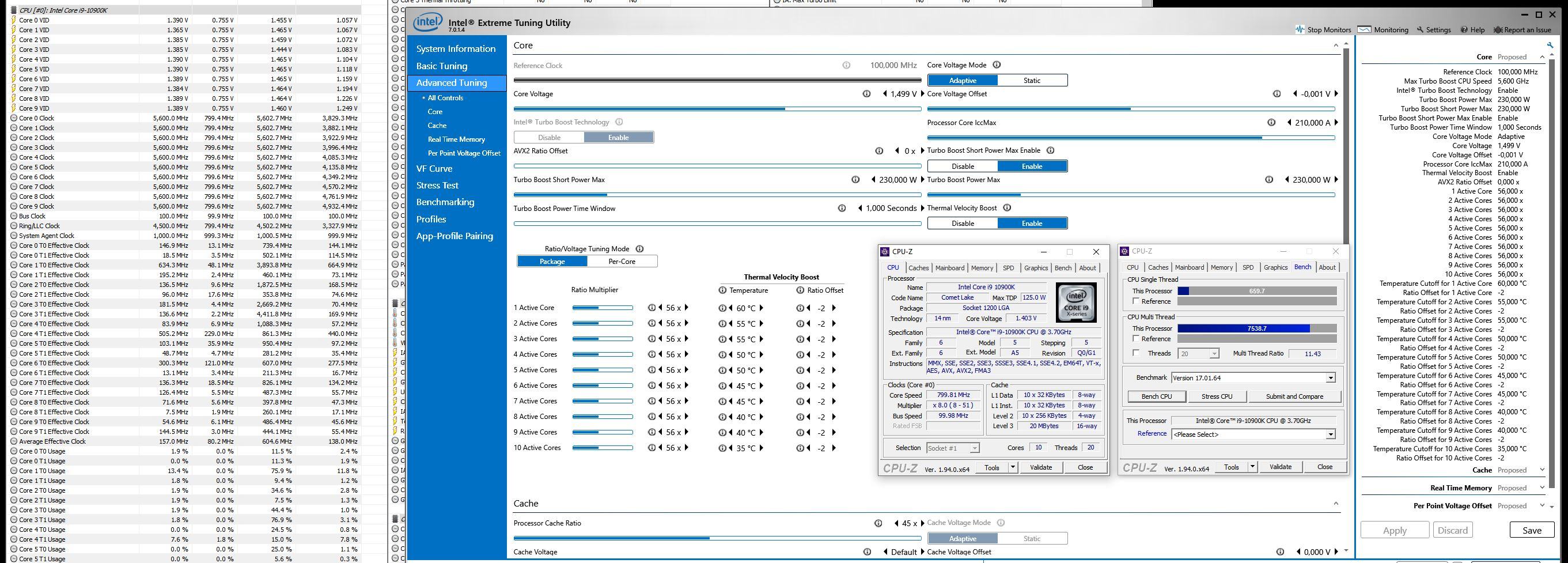Open the Socket #1 Selection dropdown
This screenshot has height=563, width=1568.
[975, 448]
